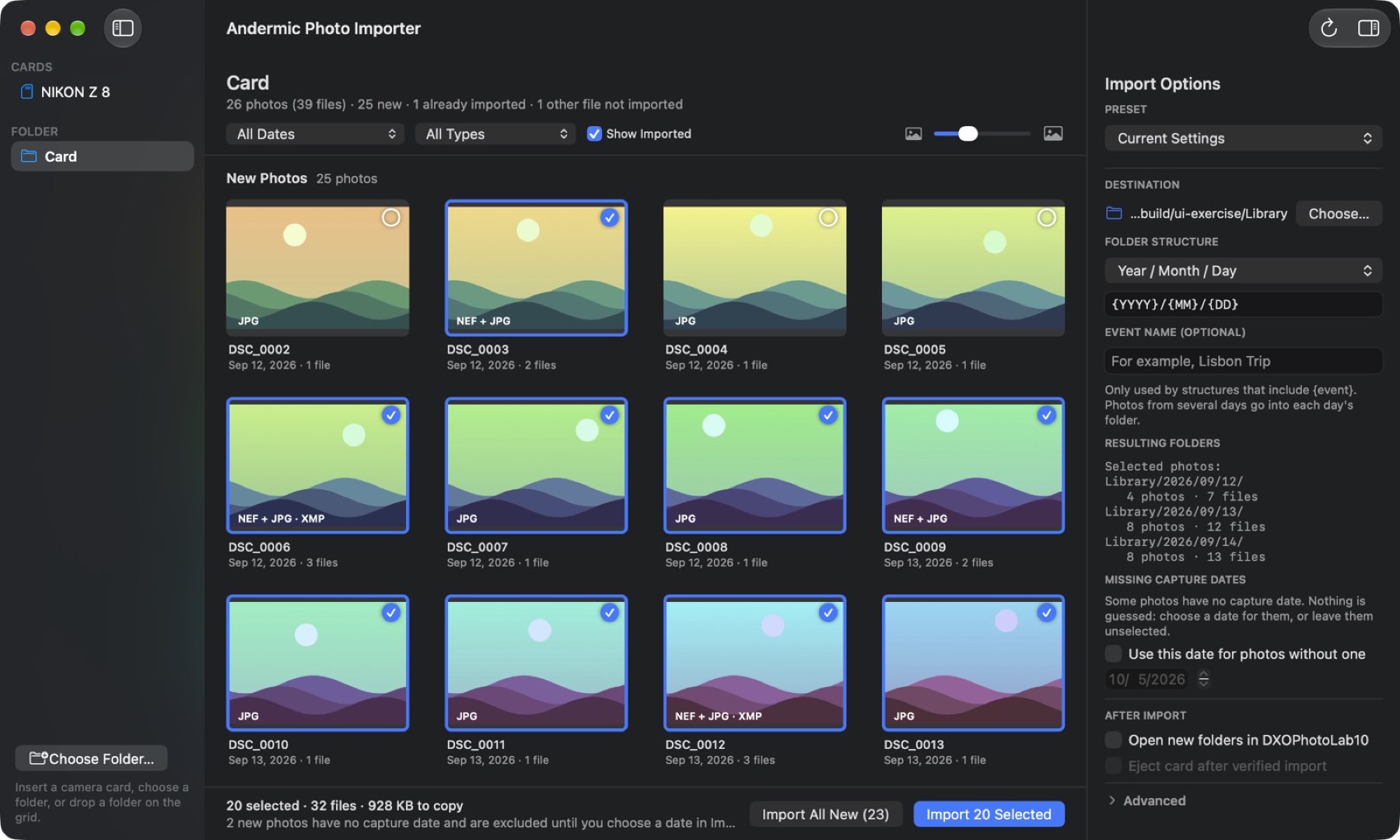
Task: Click the 'DSC_0005' file name label
Action: coord(915,349)
